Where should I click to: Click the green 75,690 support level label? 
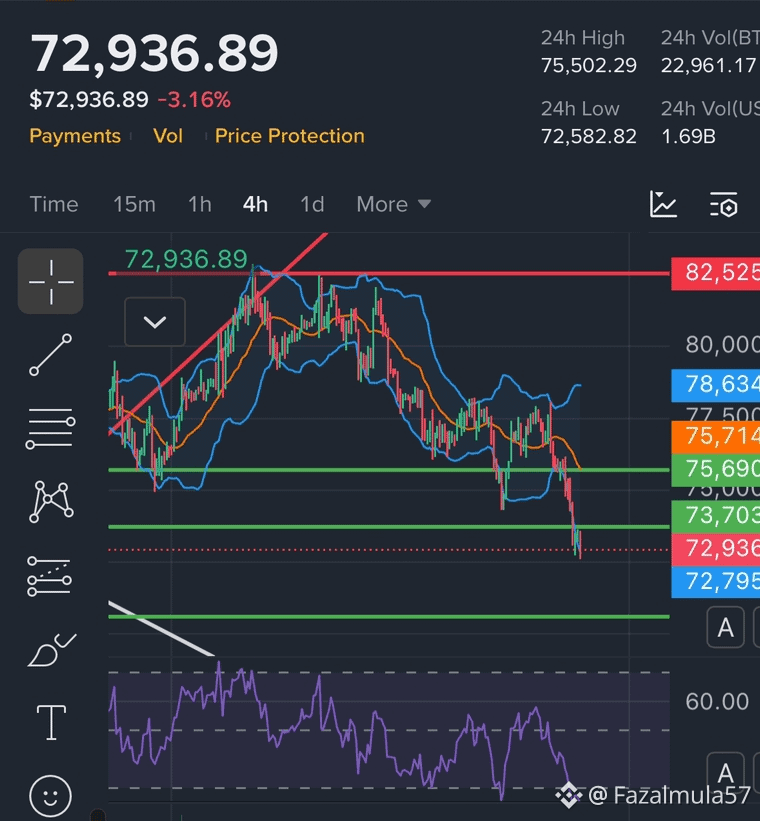coord(715,470)
